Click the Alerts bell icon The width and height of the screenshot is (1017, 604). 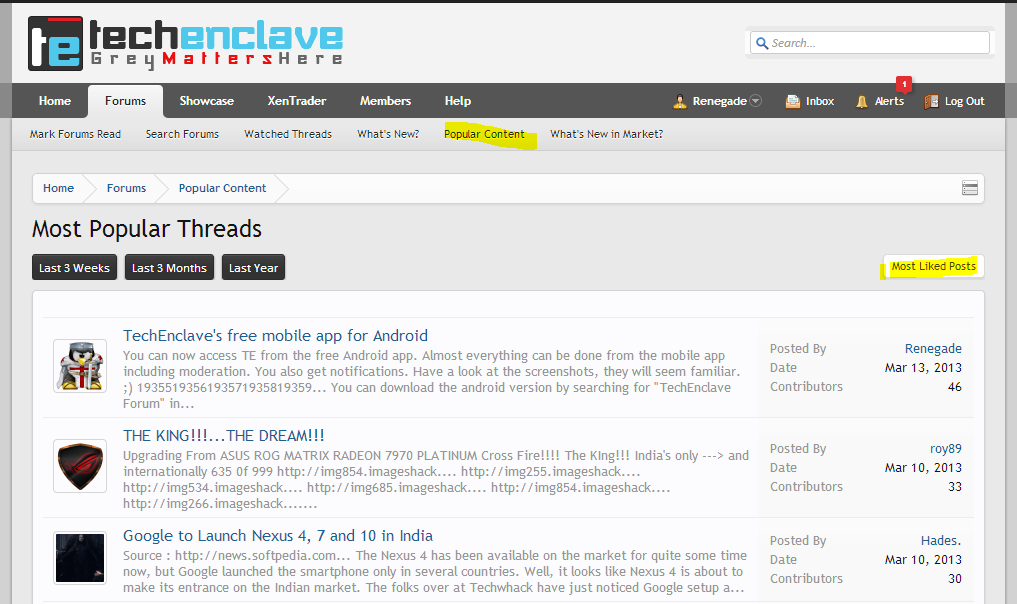tap(861, 101)
